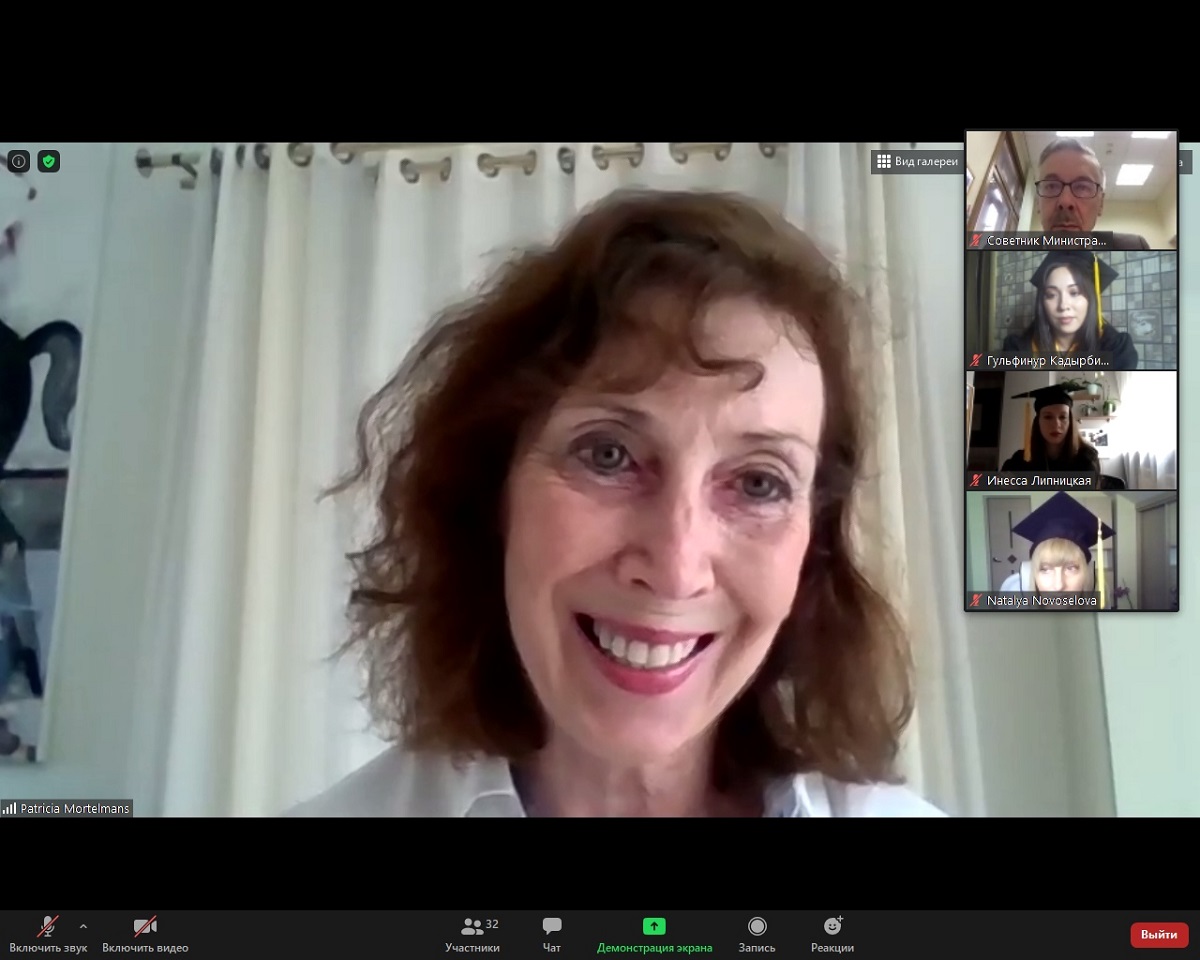Open the Реакции reactions menu
Image resolution: width=1200 pixels, height=960 pixels.
(x=832, y=934)
